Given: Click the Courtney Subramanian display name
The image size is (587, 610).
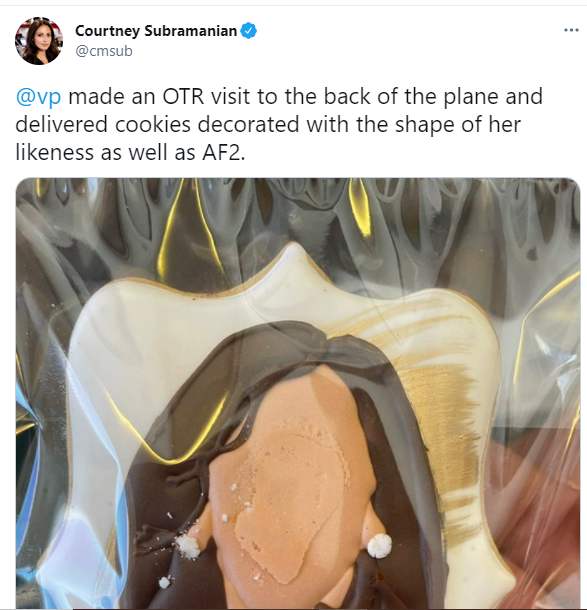Looking at the screenshot, I should 156,31.
